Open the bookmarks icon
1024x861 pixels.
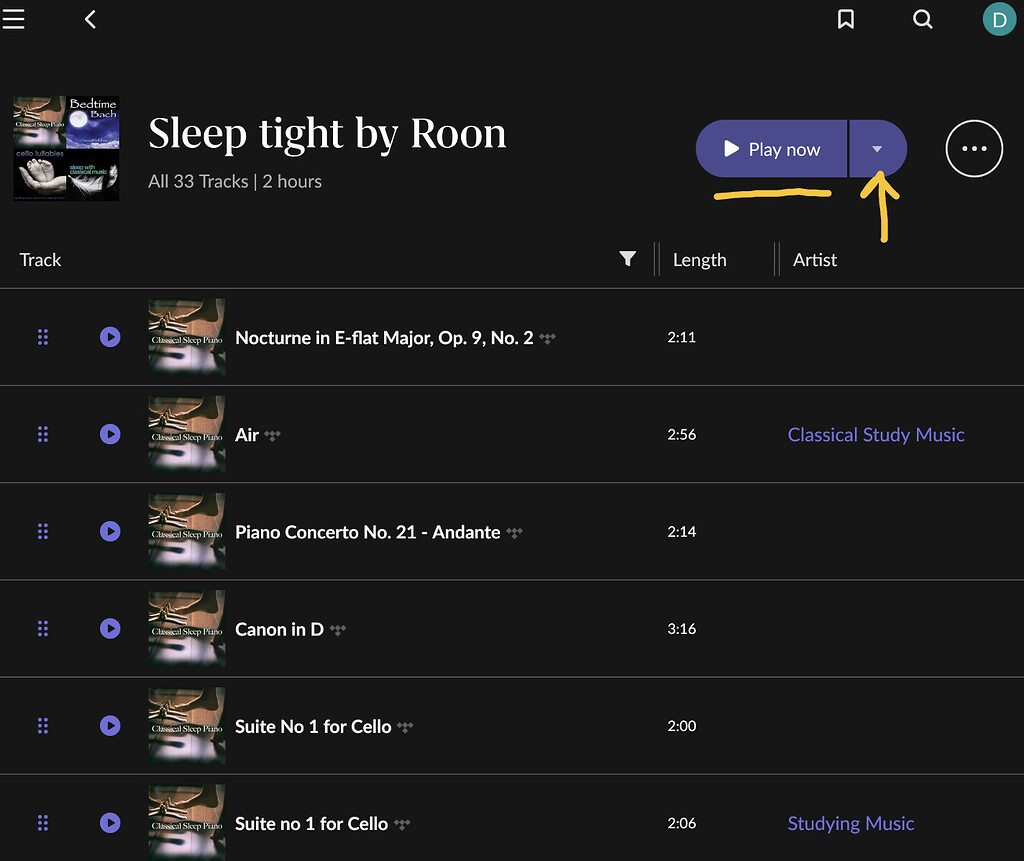coord(845,18)
